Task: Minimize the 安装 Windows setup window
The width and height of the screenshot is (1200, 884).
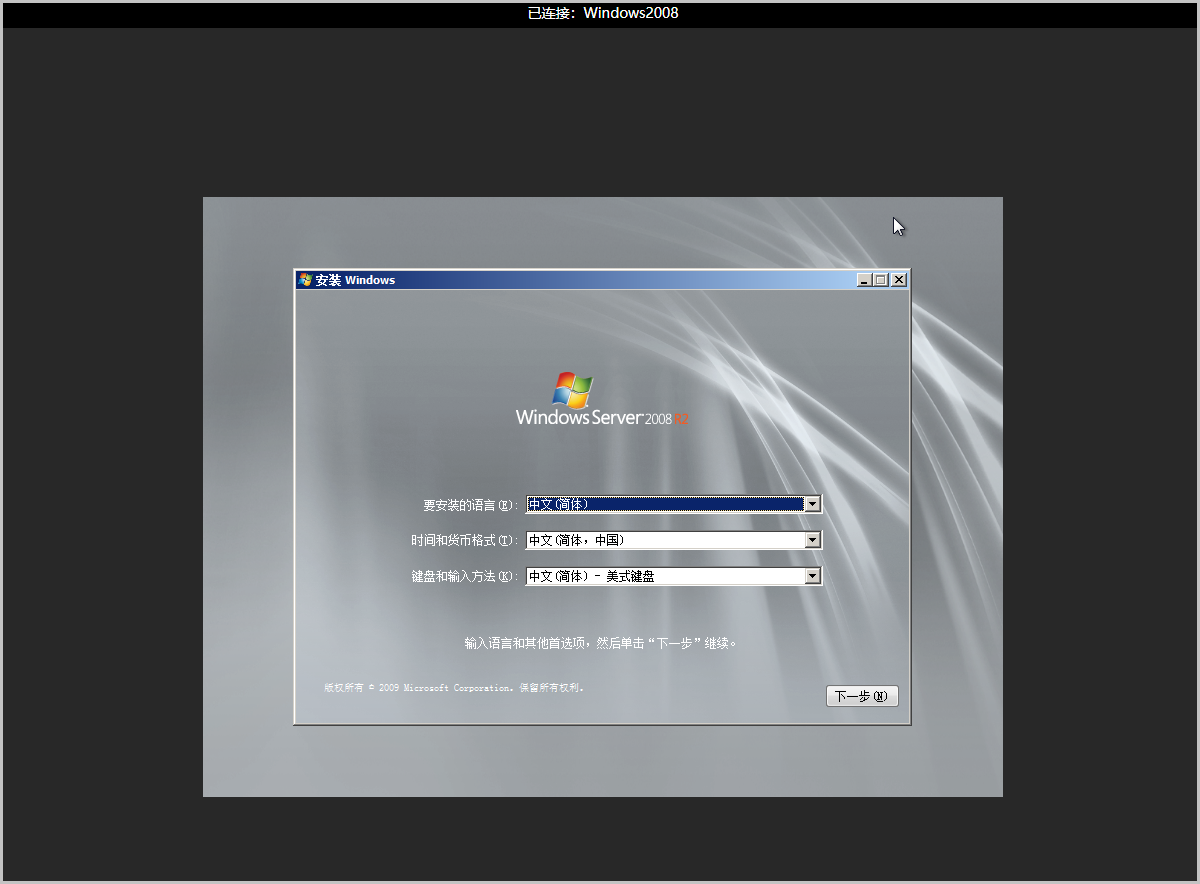Action: click(x=864, y=280)
